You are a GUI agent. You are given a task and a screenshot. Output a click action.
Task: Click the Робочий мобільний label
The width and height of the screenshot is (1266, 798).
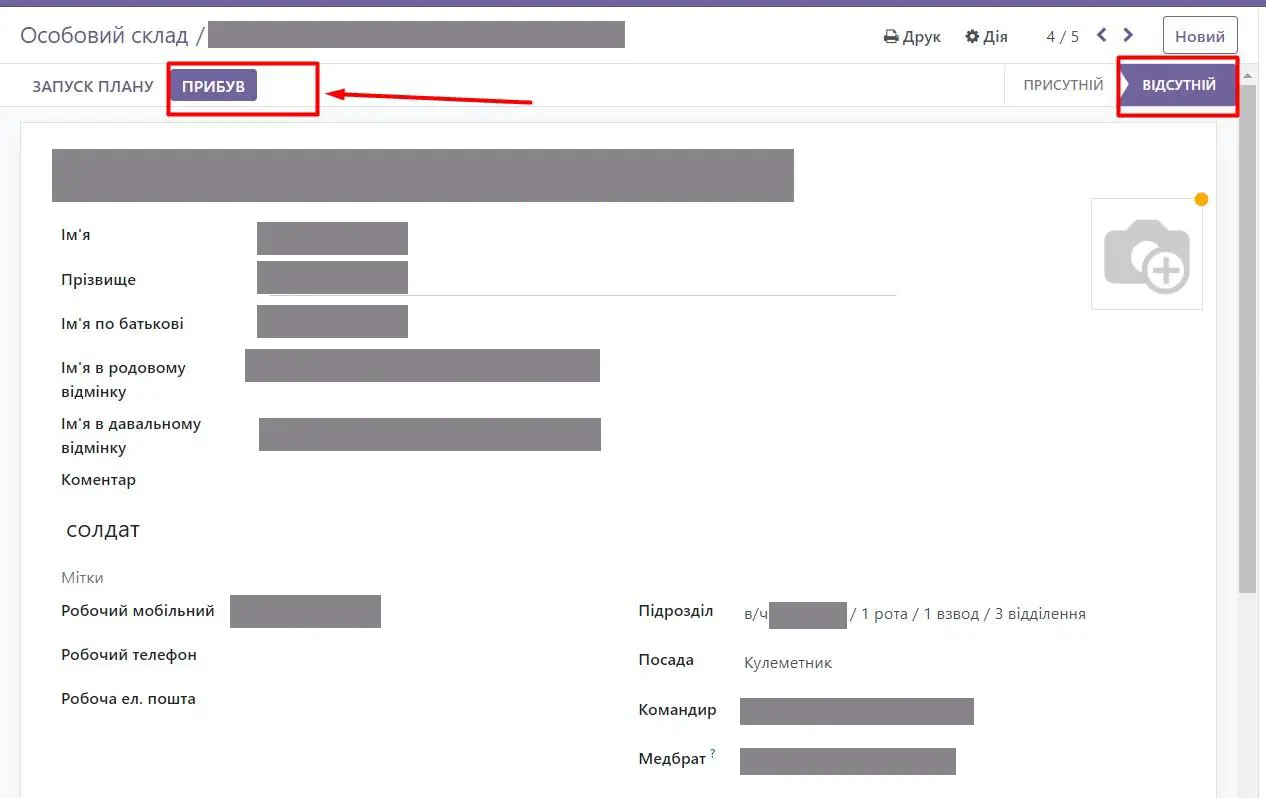(138, 611)
